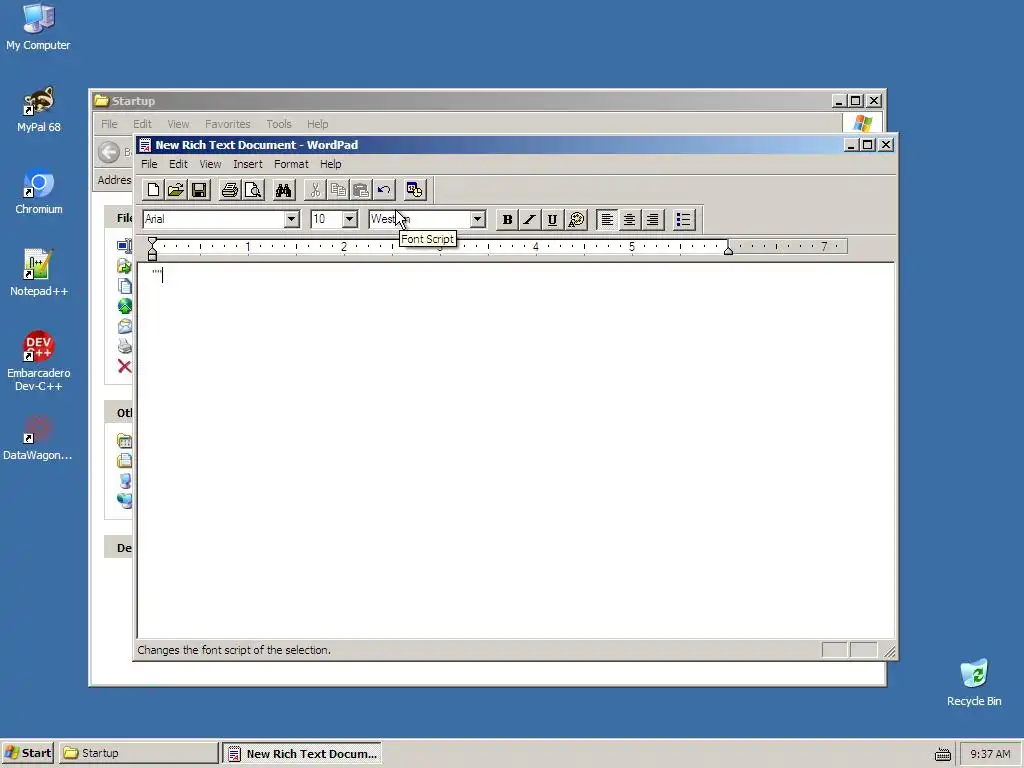
Task: Save the document with floppy disk icon
Action: point(199,190)
